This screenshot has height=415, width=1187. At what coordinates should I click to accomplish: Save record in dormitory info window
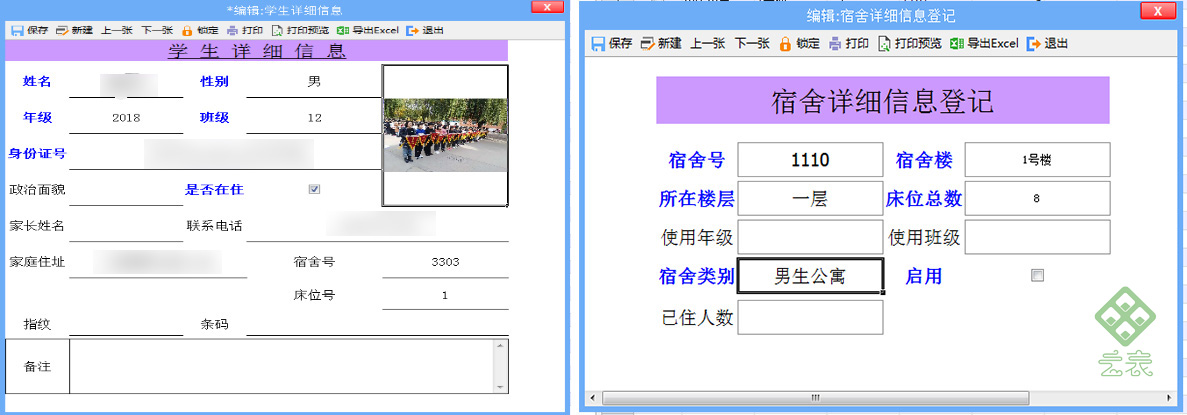click(612, 44)
